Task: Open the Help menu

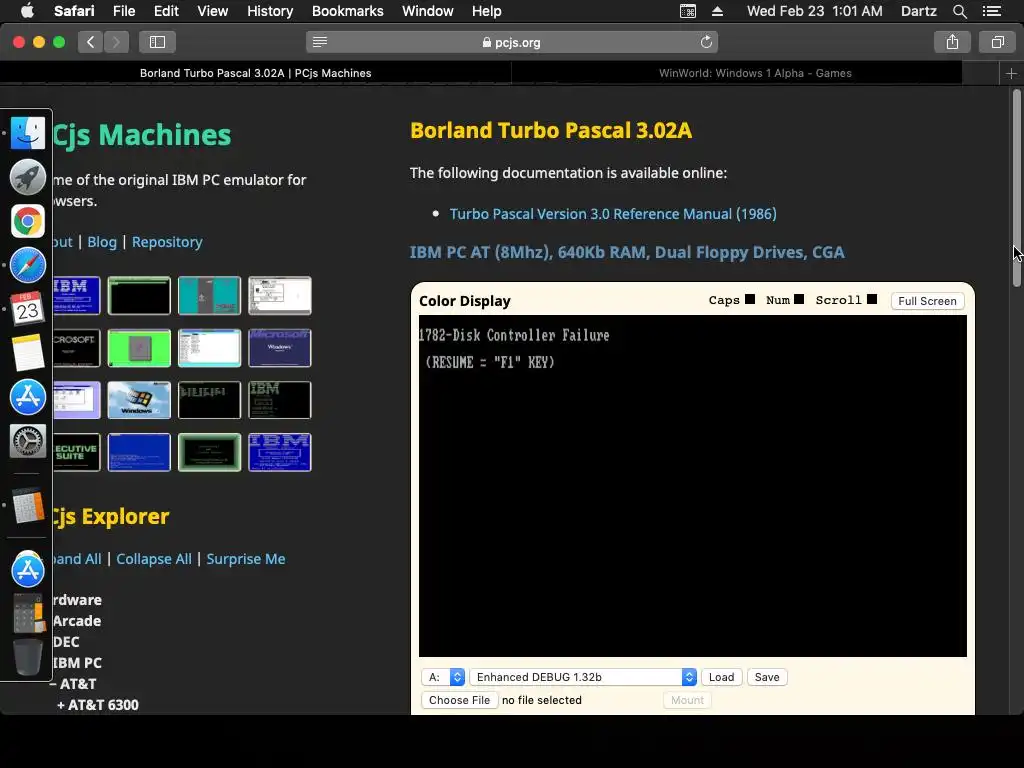Action: coord(487,11)
